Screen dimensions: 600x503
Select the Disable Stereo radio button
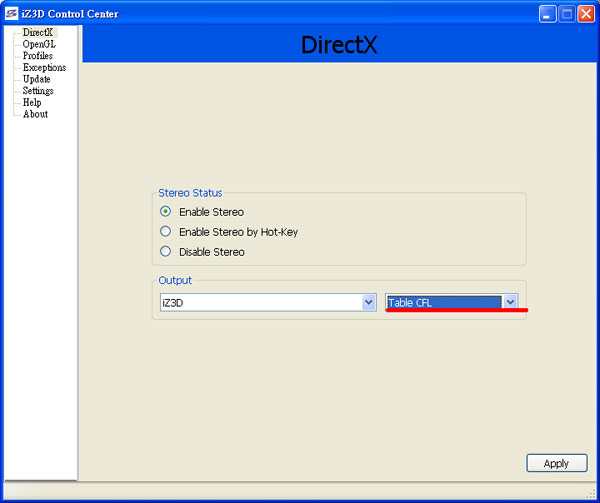[165, 251]
